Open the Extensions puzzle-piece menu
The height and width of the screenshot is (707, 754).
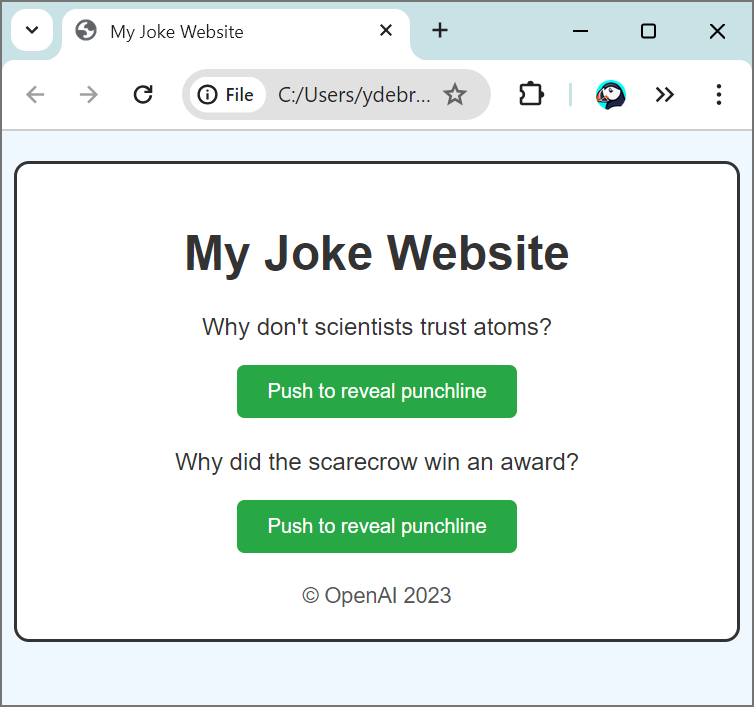[x=531, y=94]
